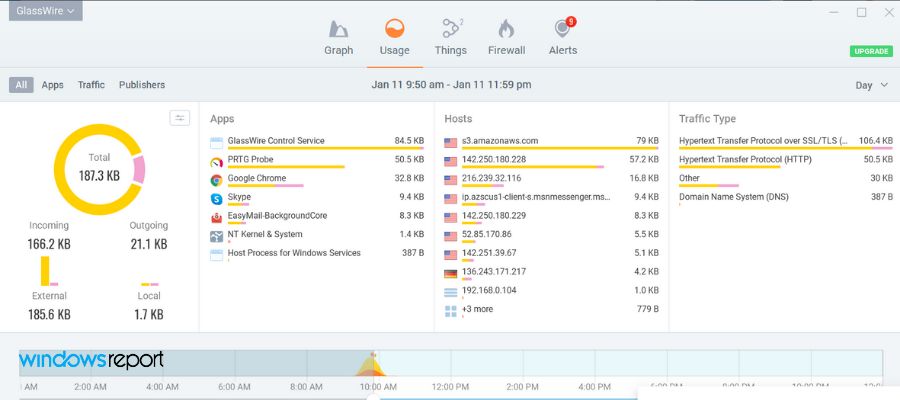The image size is (900, 400).
Task: Open the Firewall flame icon
Action: (506, 28)
